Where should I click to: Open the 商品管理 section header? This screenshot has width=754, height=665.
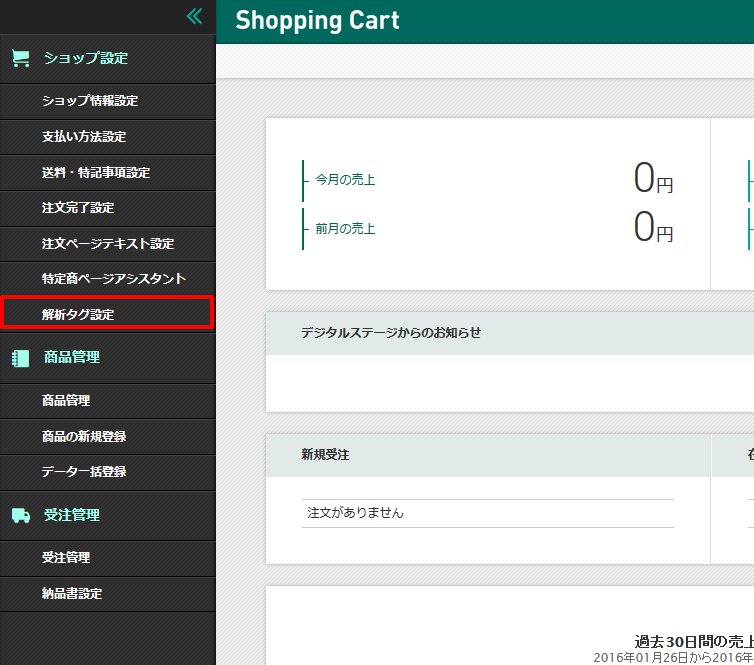coord(107,358)
